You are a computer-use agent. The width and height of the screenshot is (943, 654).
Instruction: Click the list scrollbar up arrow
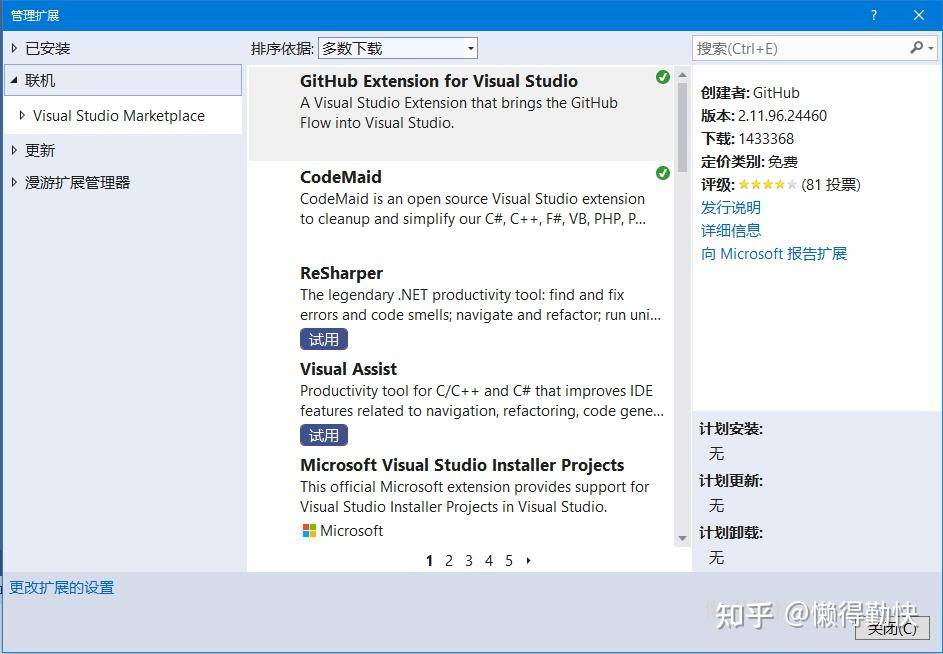(x=682, y=75)
